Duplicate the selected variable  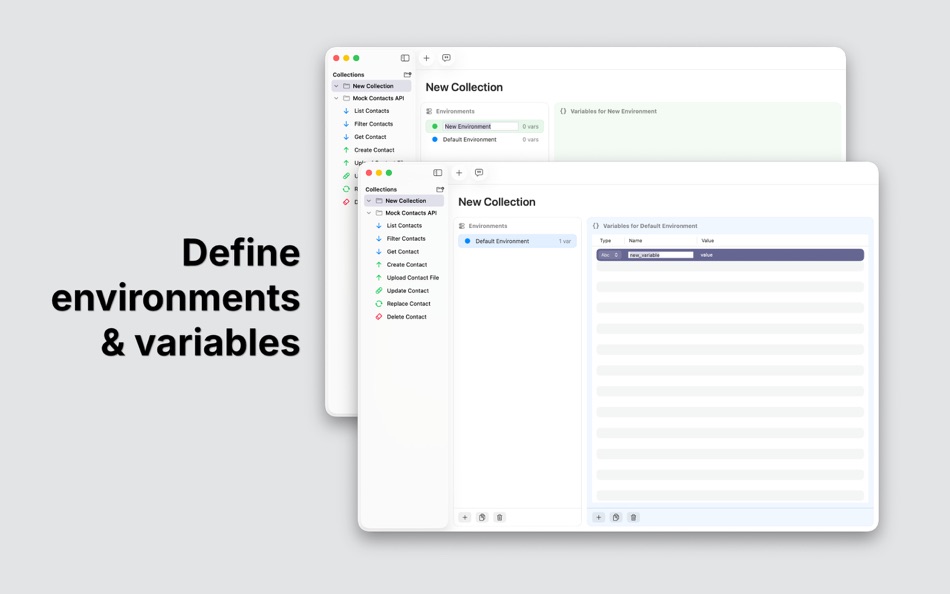tap(616, 517)
